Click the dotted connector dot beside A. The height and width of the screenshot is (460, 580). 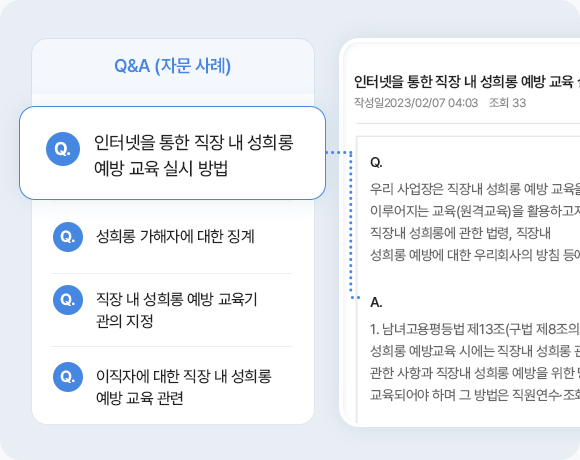pyautogui.click(x=358, y=298)
